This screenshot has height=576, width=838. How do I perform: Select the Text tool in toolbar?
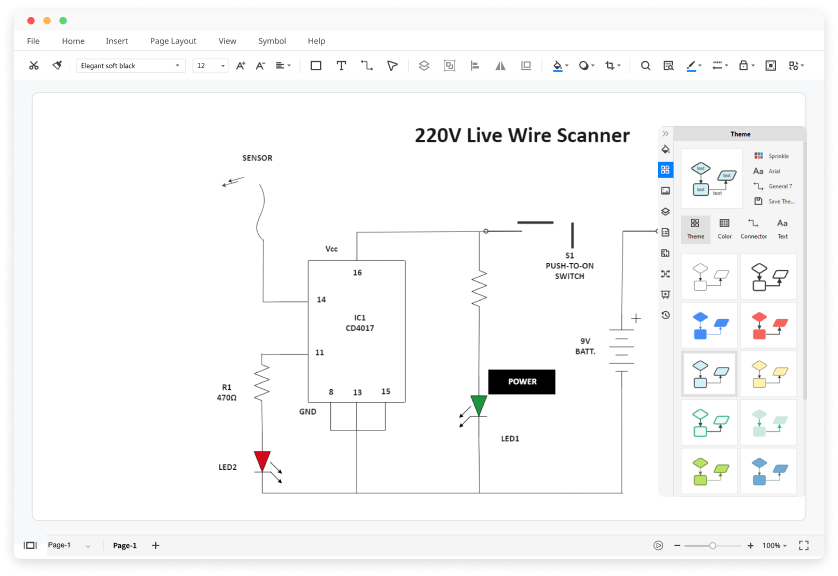(341, 65)
